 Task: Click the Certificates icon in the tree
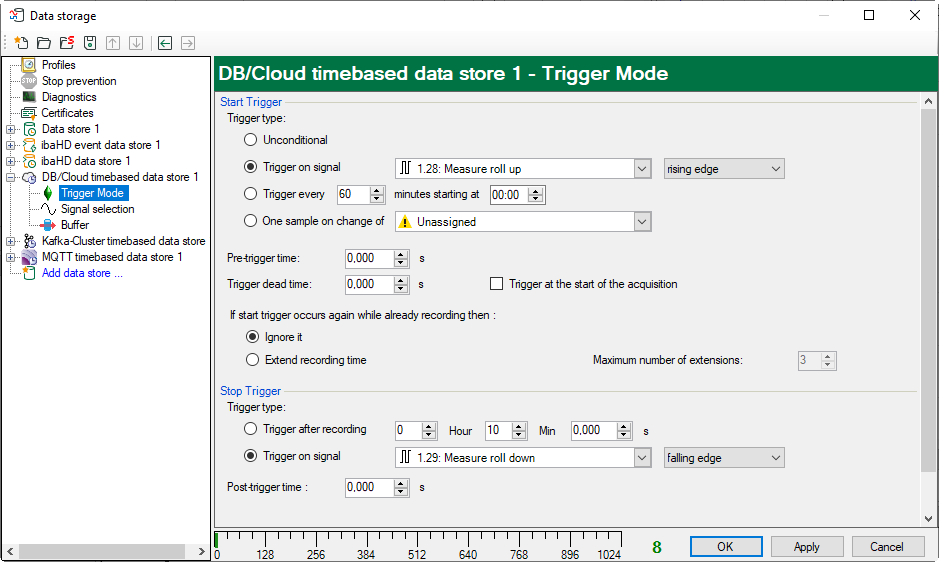(28, 113)
